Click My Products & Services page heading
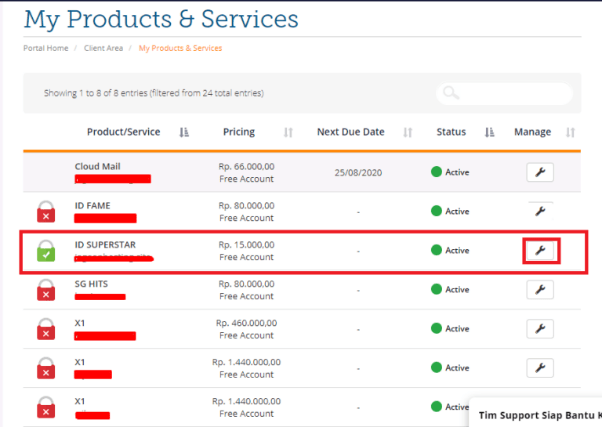This screenshot has width=602, height=427. point(161,19)
